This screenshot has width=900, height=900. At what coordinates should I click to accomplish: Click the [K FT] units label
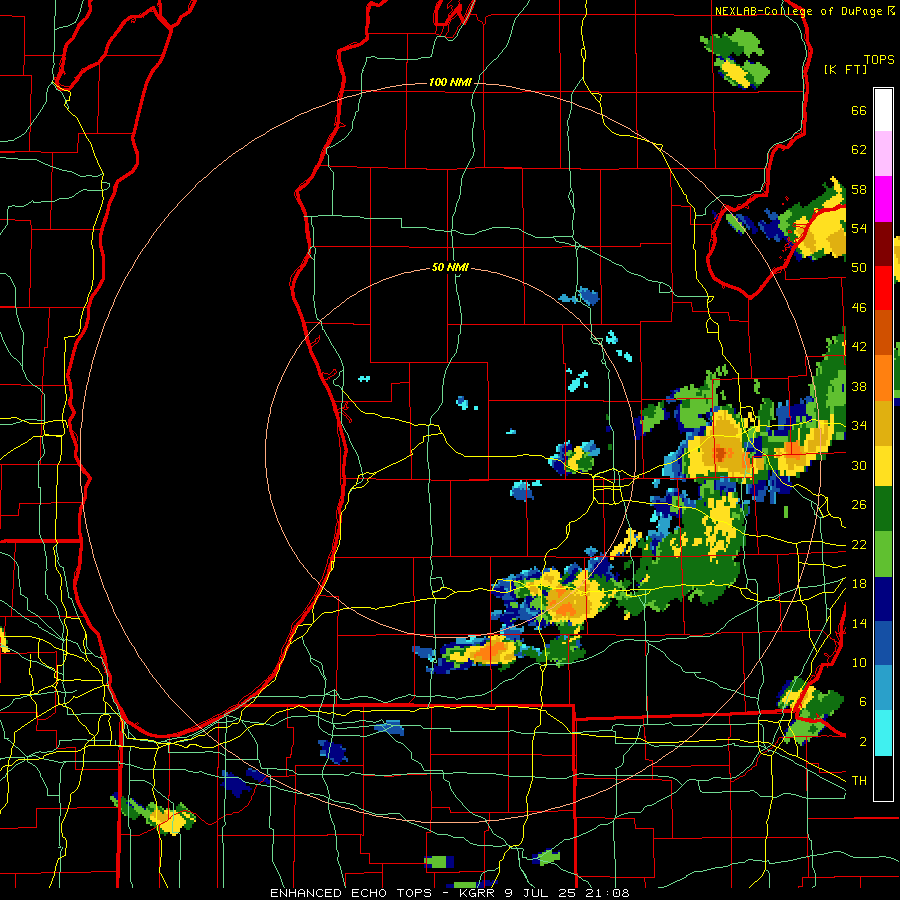click(x=845, y=69)
